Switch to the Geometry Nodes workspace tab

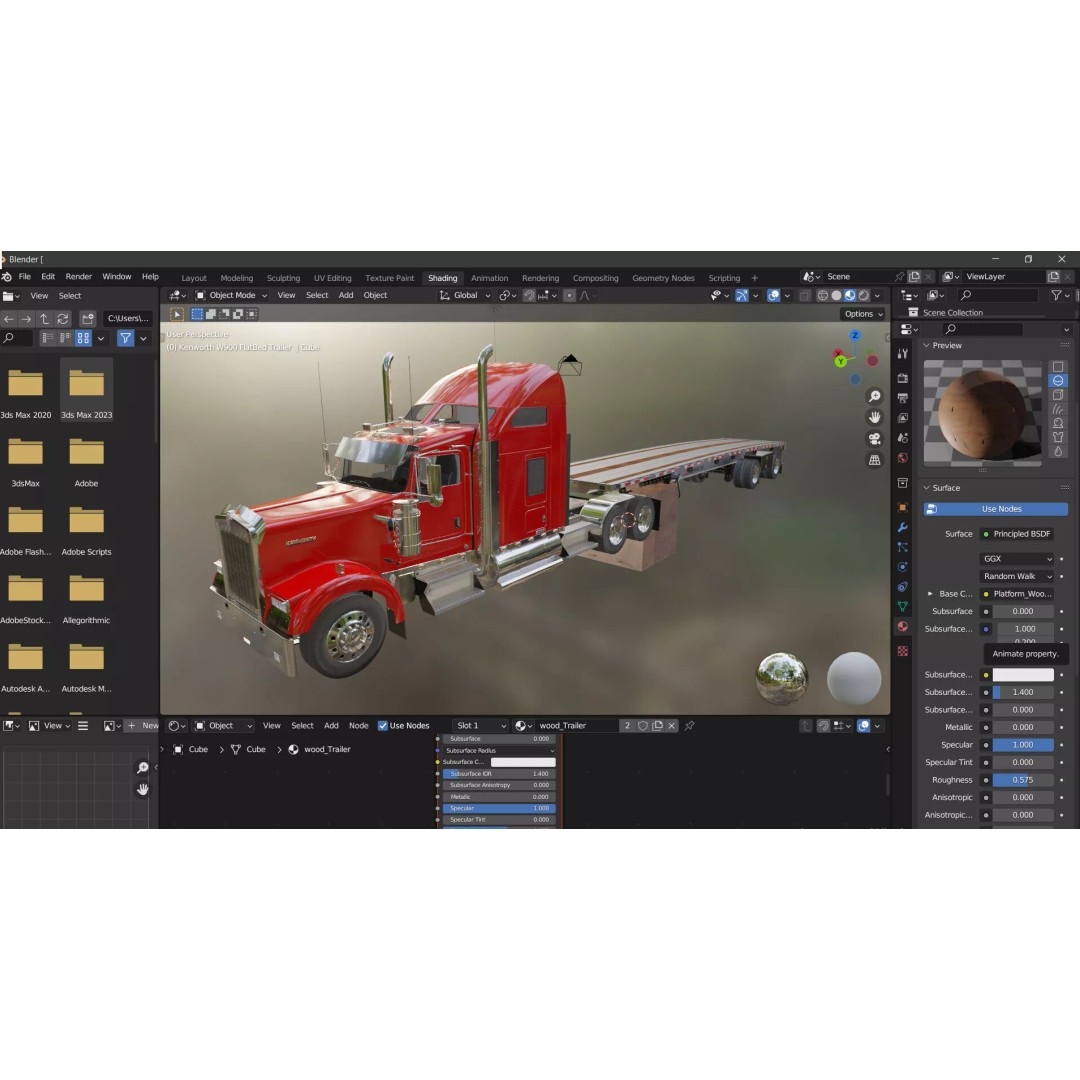click(663, 278)
